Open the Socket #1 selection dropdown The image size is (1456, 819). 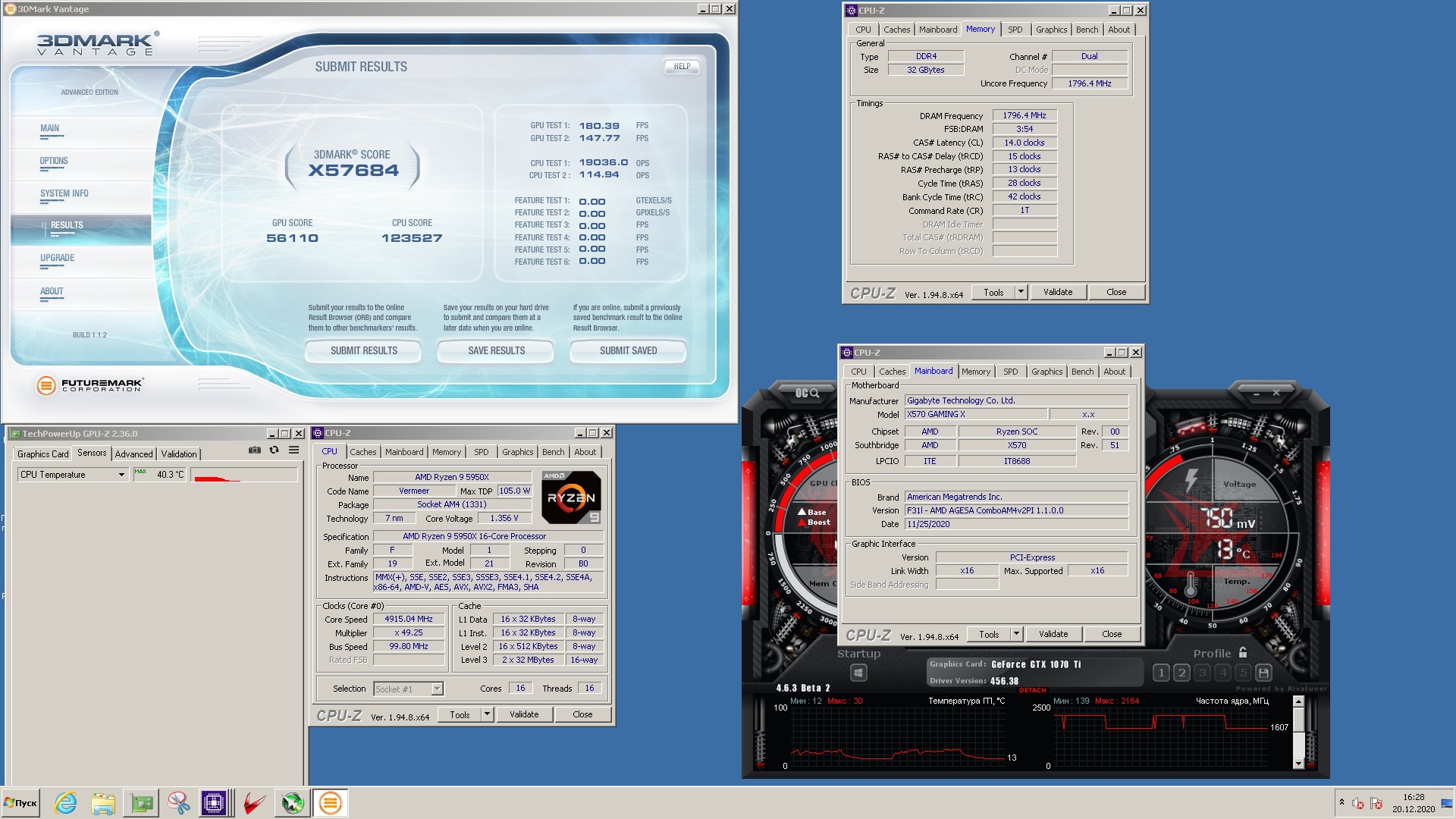coord(437,689)
